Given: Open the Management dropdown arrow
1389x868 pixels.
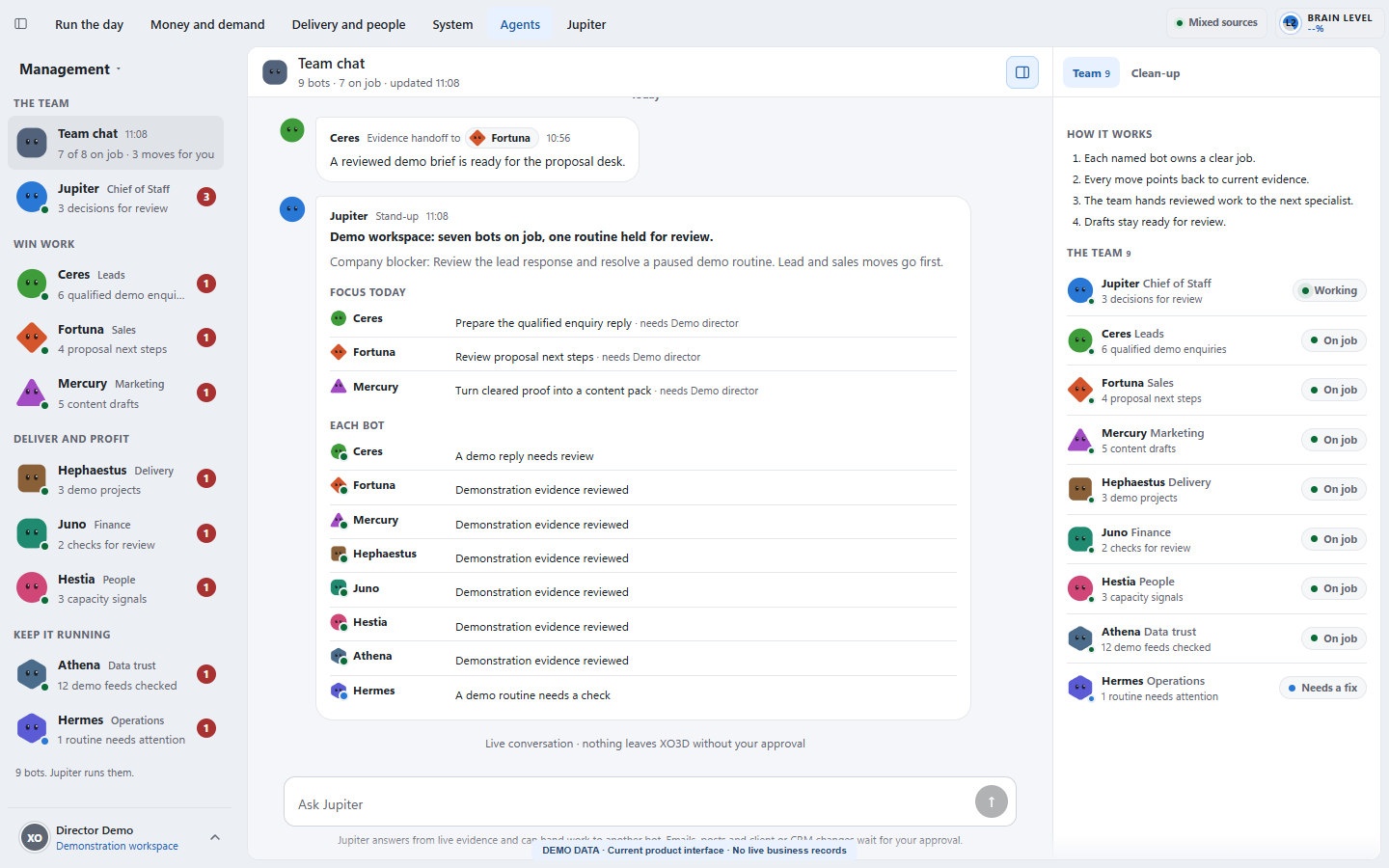Looking at the screenshot, I should point(119,69).
